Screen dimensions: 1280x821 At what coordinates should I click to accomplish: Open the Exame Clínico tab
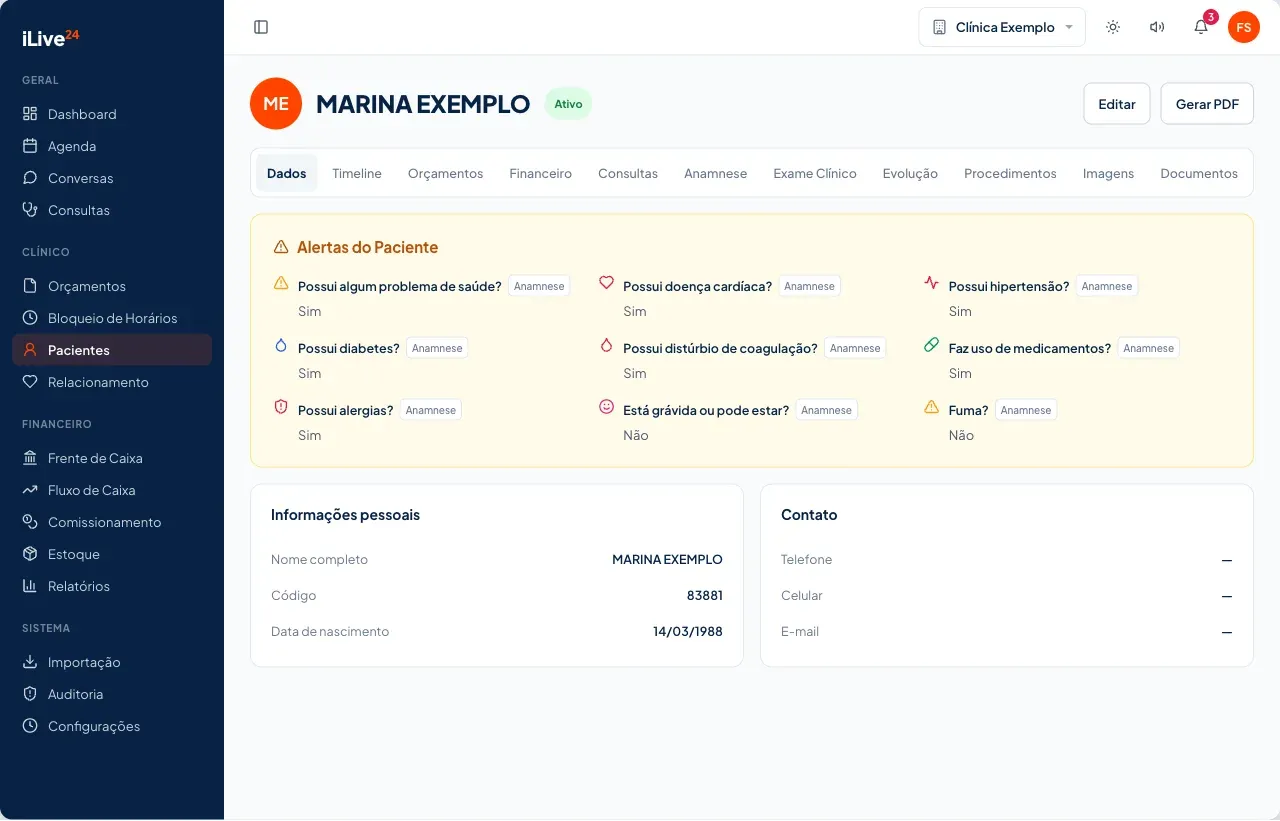tap(815, 173)
